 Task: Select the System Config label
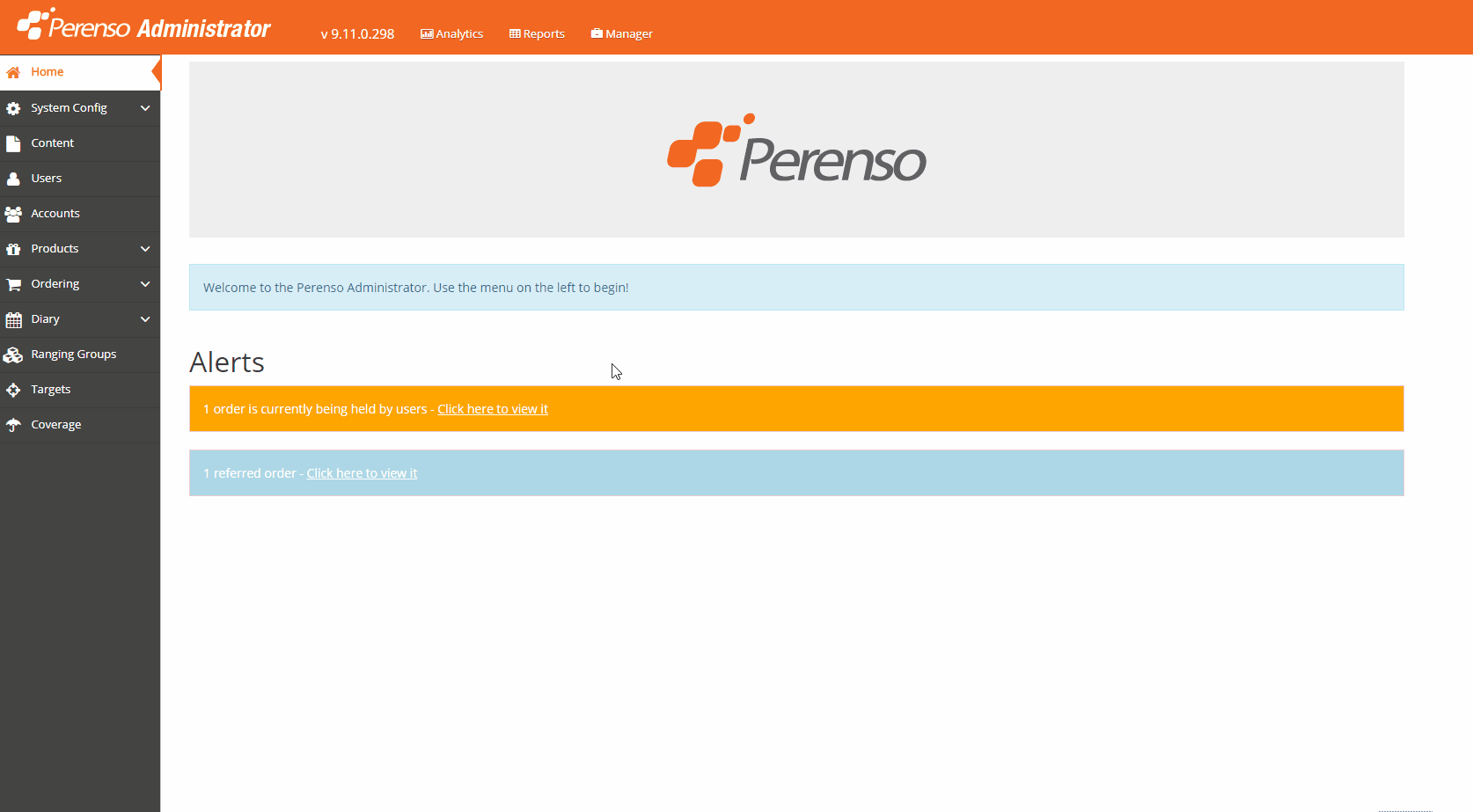(69, 108)
